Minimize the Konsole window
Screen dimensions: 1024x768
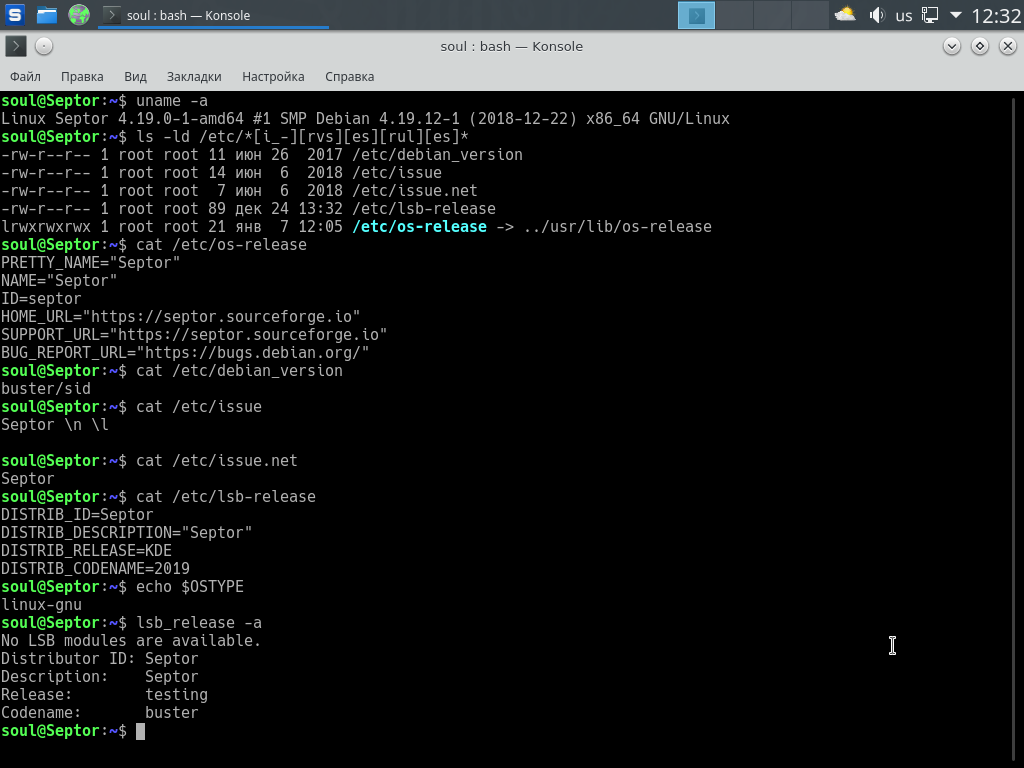point(952,46)
